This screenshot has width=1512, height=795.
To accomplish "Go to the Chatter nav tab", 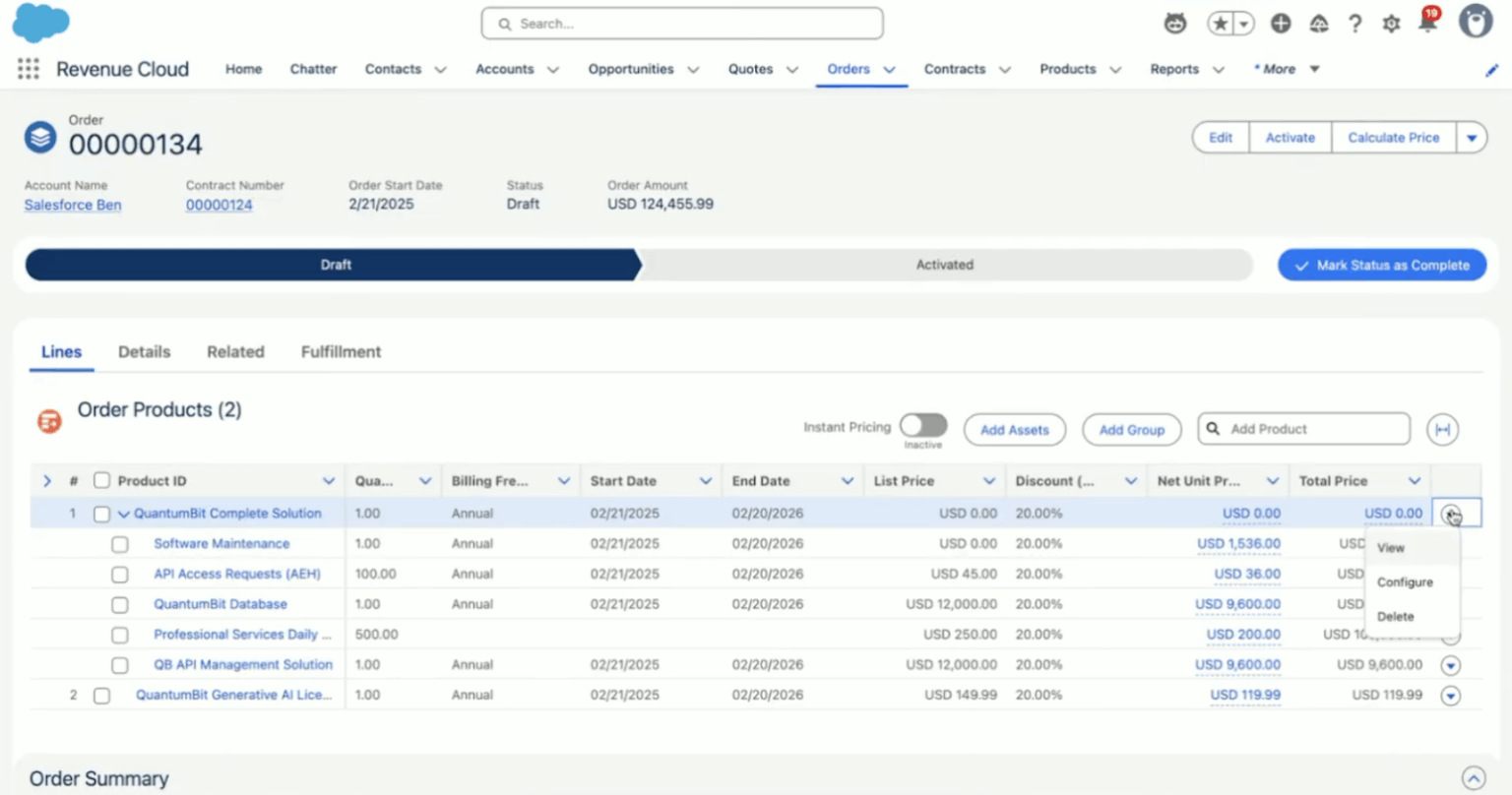I will point(313,70).
